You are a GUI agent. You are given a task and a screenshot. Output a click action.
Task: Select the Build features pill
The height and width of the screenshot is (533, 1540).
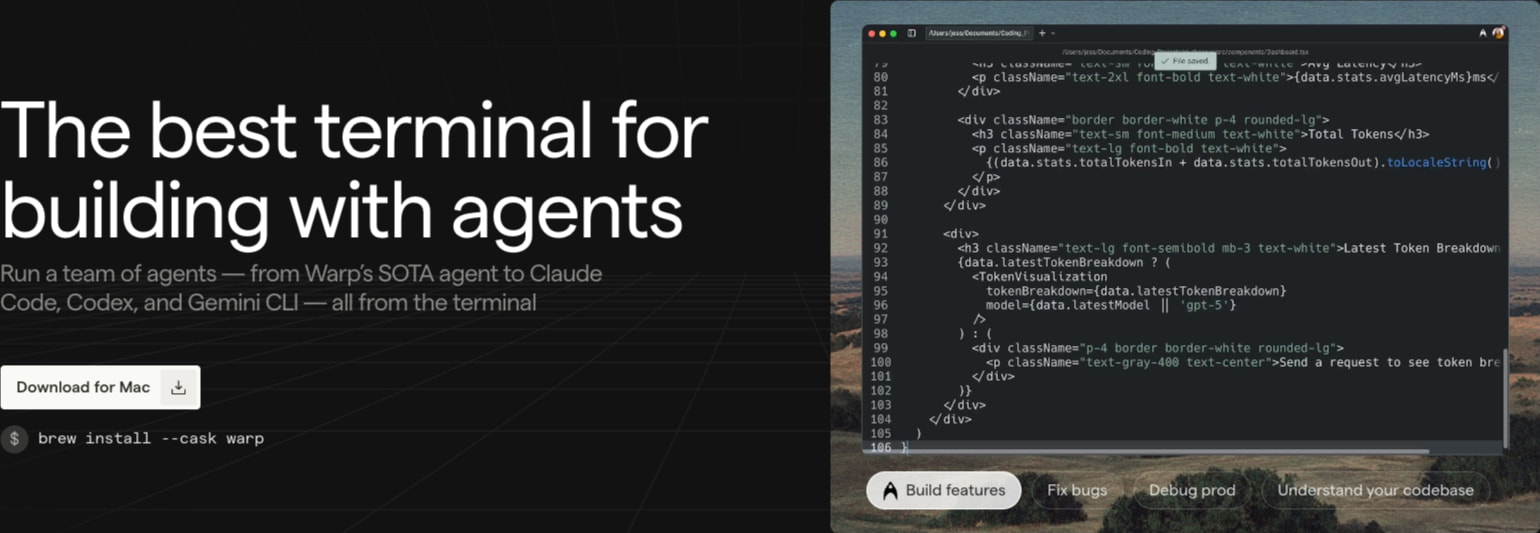tap(944, 490)
